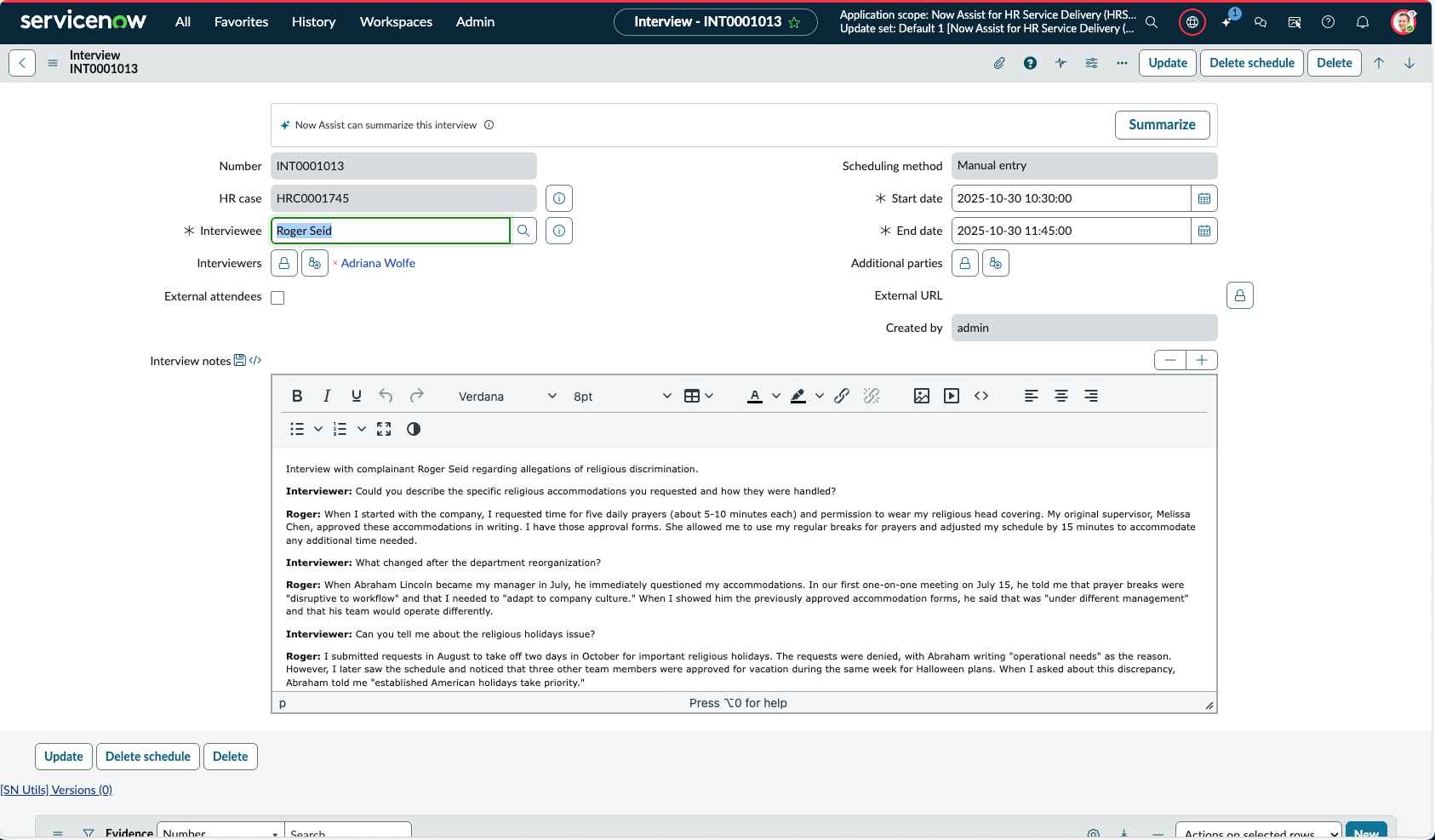Open the help question mark icon in form header
This screenshot has height=840, width=1435.
pyautogui.click(x=1030, y=63)
